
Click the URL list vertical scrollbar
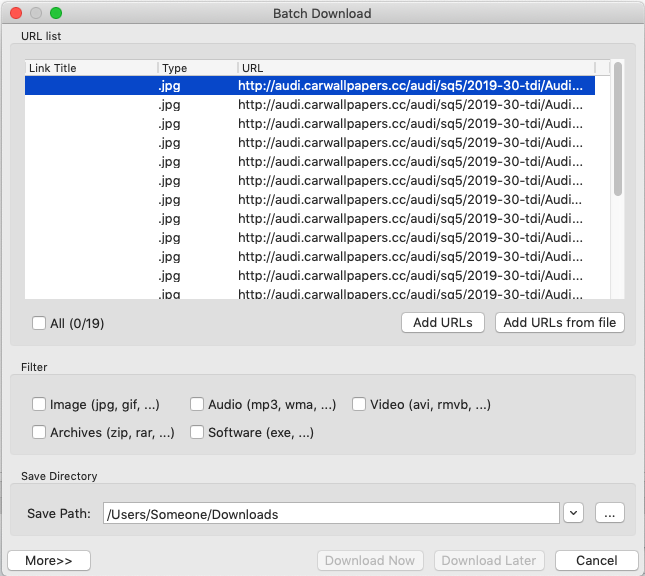pos(617,129)
